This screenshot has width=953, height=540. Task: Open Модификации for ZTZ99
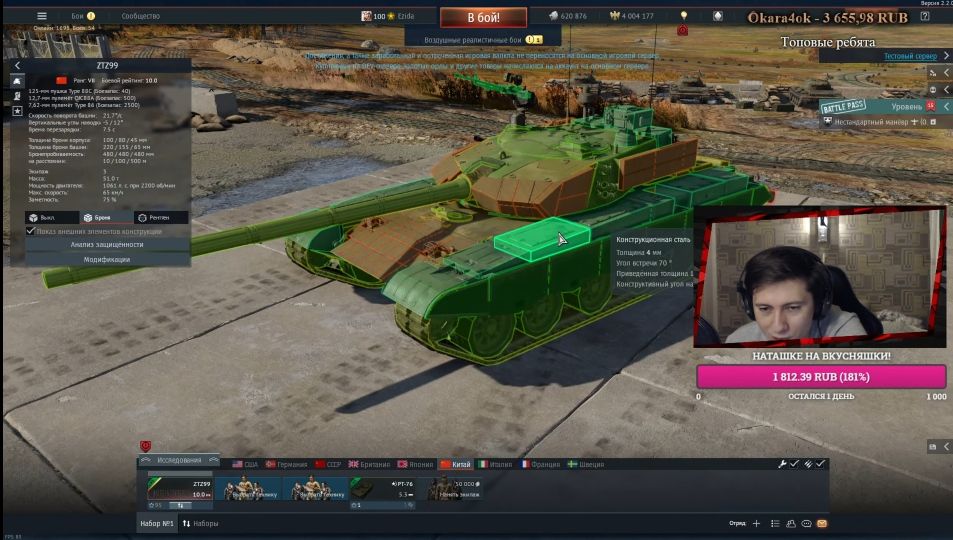(x=107, y=260)
